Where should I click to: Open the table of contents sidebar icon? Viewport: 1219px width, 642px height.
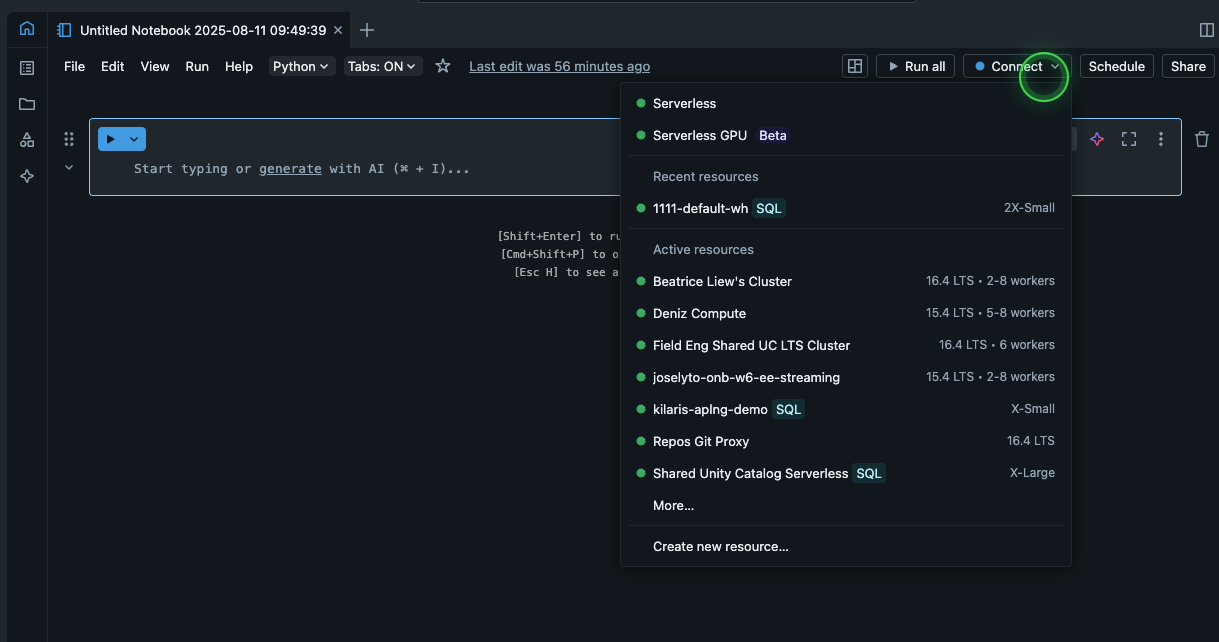tap(27, 68)
